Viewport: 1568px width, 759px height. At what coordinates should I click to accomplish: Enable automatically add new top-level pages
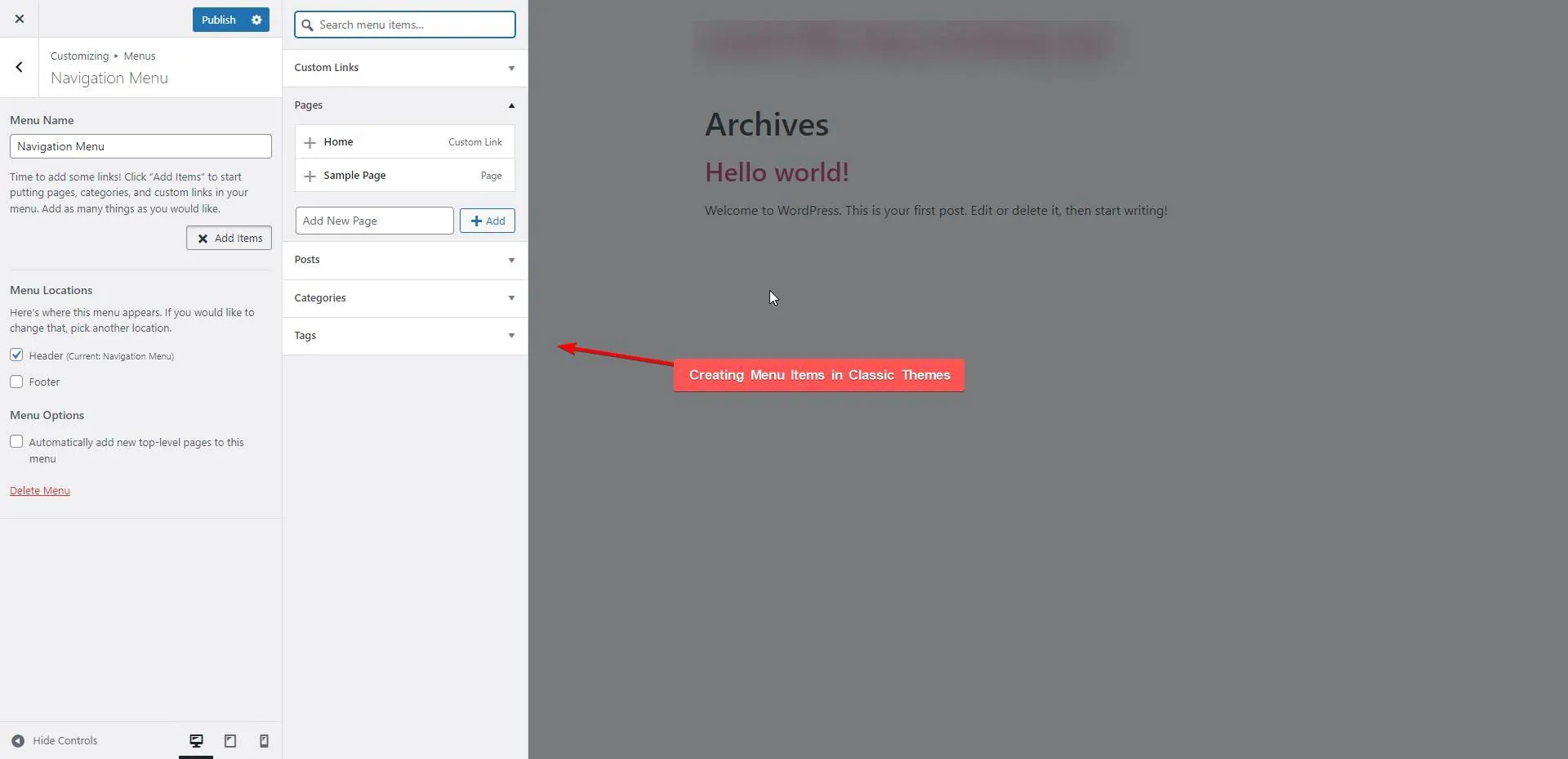coord(16,442)
